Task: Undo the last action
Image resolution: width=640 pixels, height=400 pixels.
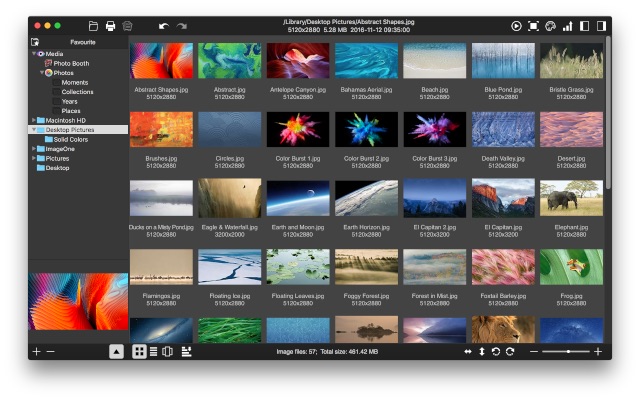Action: tap(164, 26)
